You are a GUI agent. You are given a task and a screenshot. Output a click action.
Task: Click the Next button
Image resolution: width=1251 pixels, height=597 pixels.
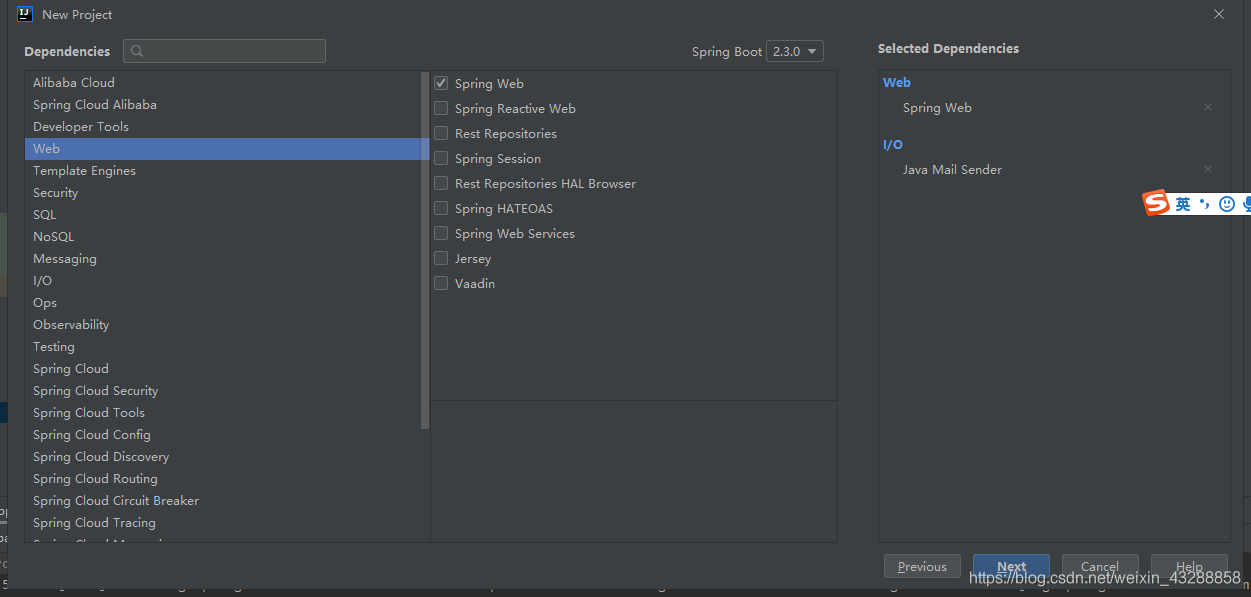coord(1011,566)
